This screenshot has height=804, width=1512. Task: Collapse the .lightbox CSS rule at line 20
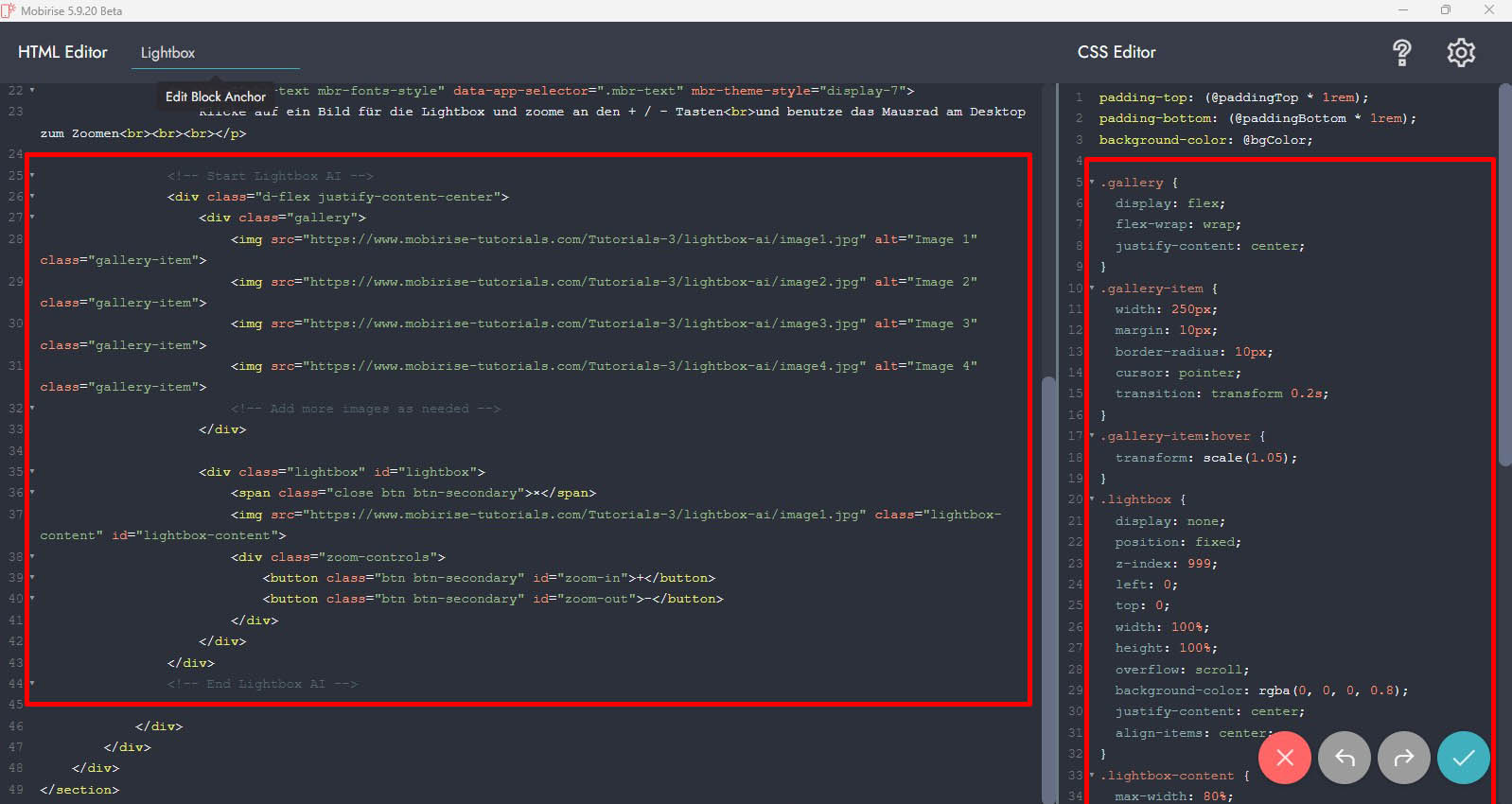1092,499
